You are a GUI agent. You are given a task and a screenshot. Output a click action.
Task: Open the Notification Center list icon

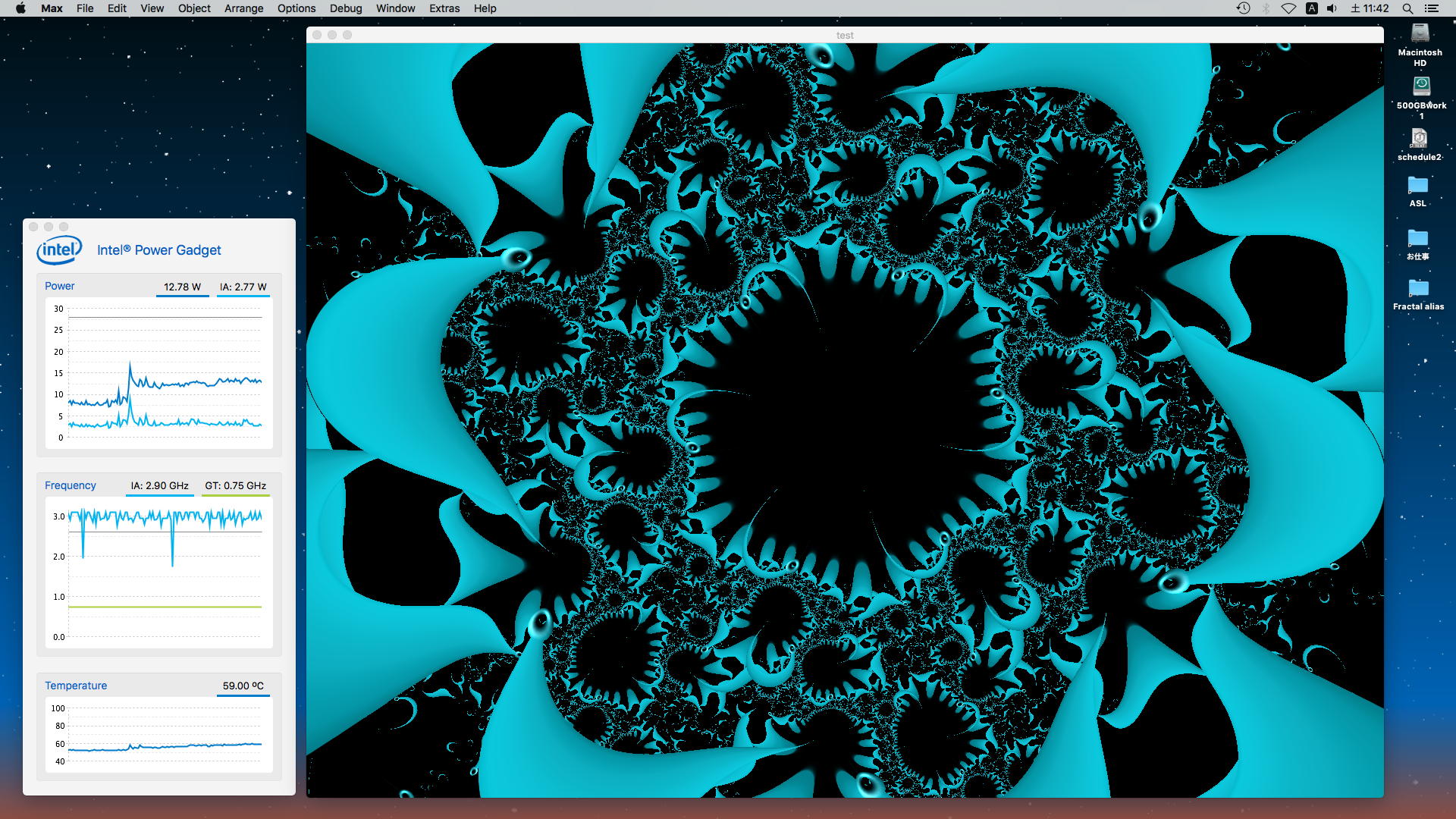pyautogui.click(x=1431, y=8)
